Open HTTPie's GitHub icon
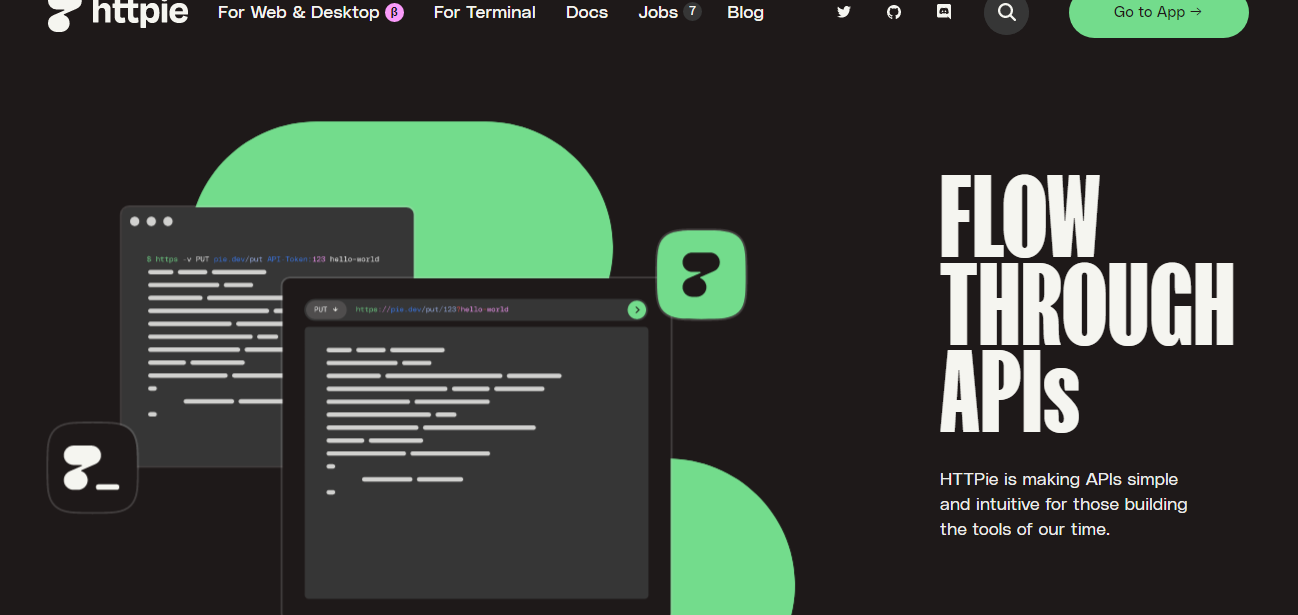The height and width of the screenshot is (615, 1298). pyautogui.click(x=894, y=12)
